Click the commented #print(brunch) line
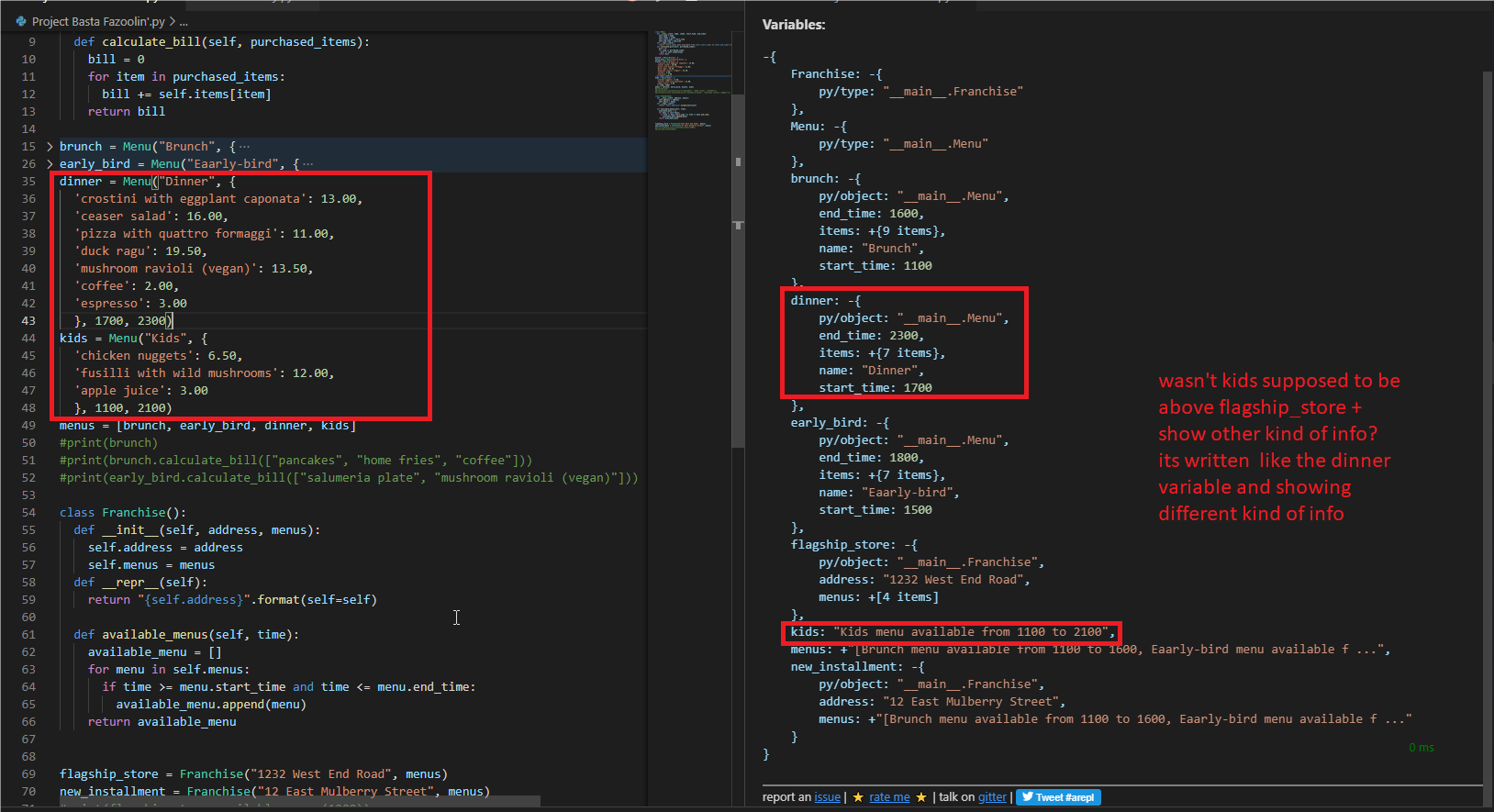The height and width of the screenshot is (812, 1494). [x=108, y=443]
